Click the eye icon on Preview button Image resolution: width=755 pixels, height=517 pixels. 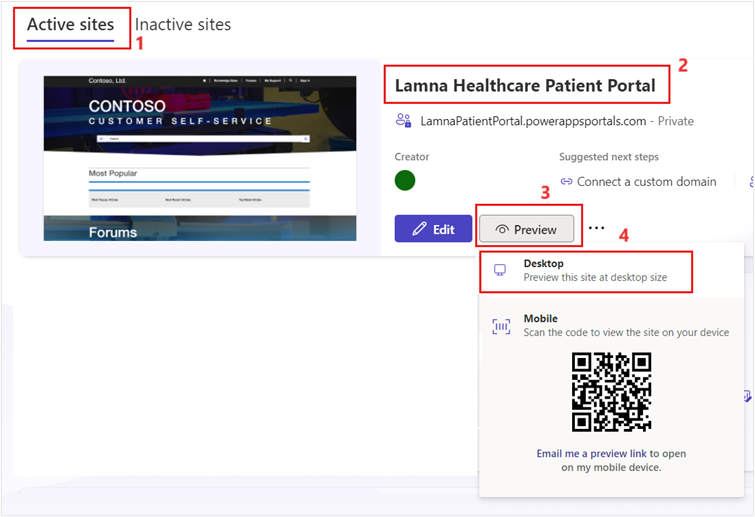coord(502,230)
